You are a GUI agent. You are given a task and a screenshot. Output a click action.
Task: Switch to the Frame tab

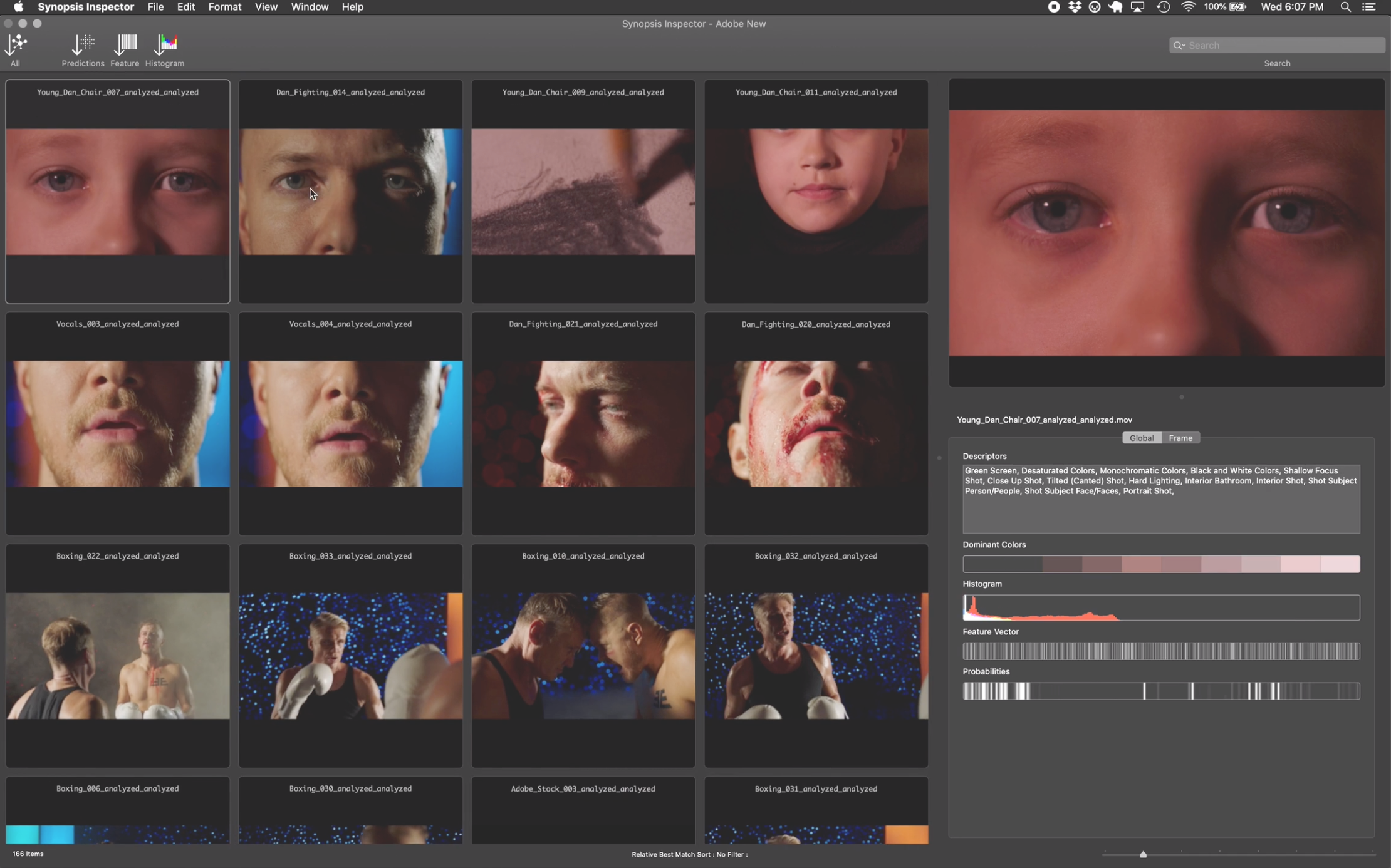tap(1180, 438)
